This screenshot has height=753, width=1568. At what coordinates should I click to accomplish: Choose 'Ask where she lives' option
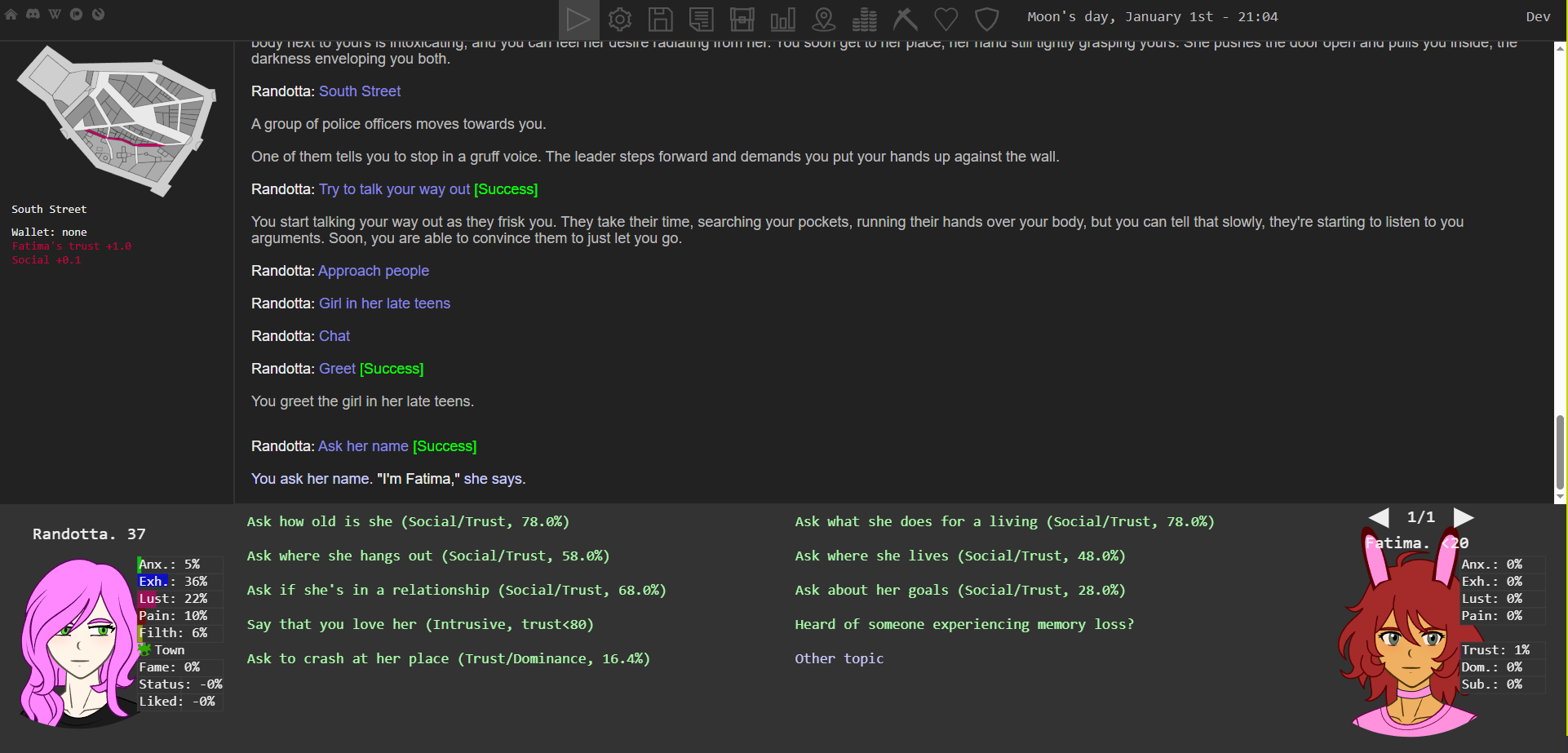pos(959,556)
